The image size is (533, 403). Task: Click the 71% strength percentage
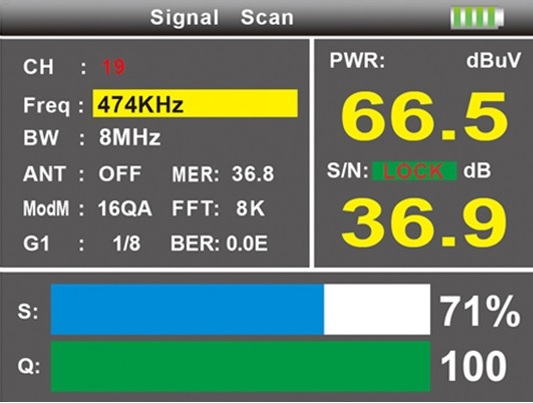click(x=480, y=311)
